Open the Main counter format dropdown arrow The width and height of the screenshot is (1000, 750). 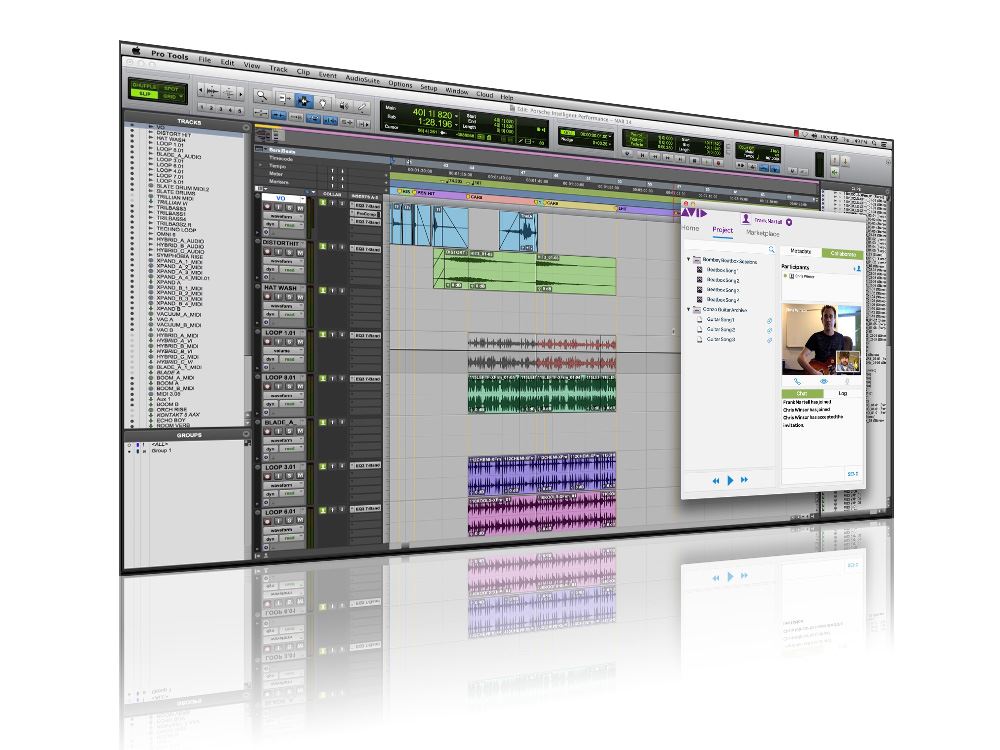(457, 116)
